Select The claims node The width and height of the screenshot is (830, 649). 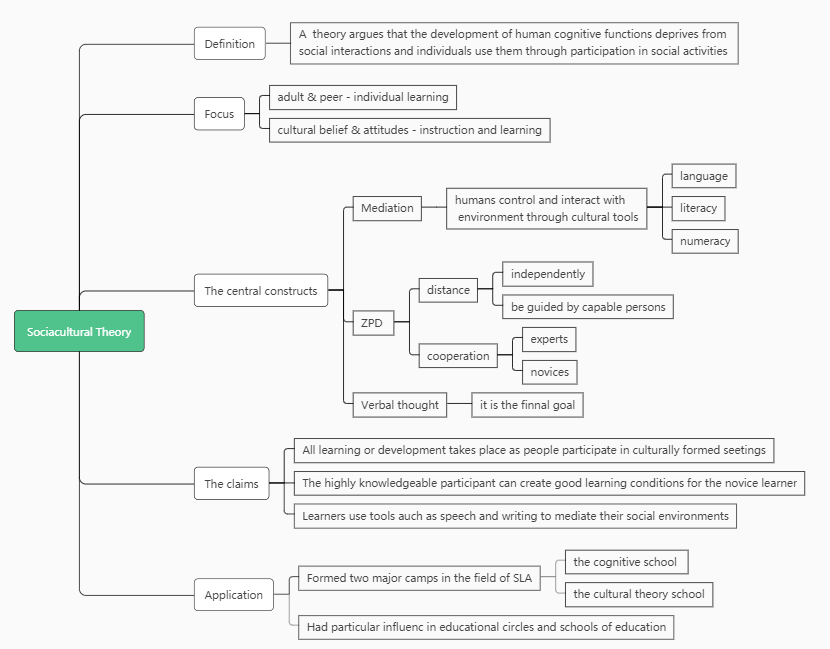231,484
